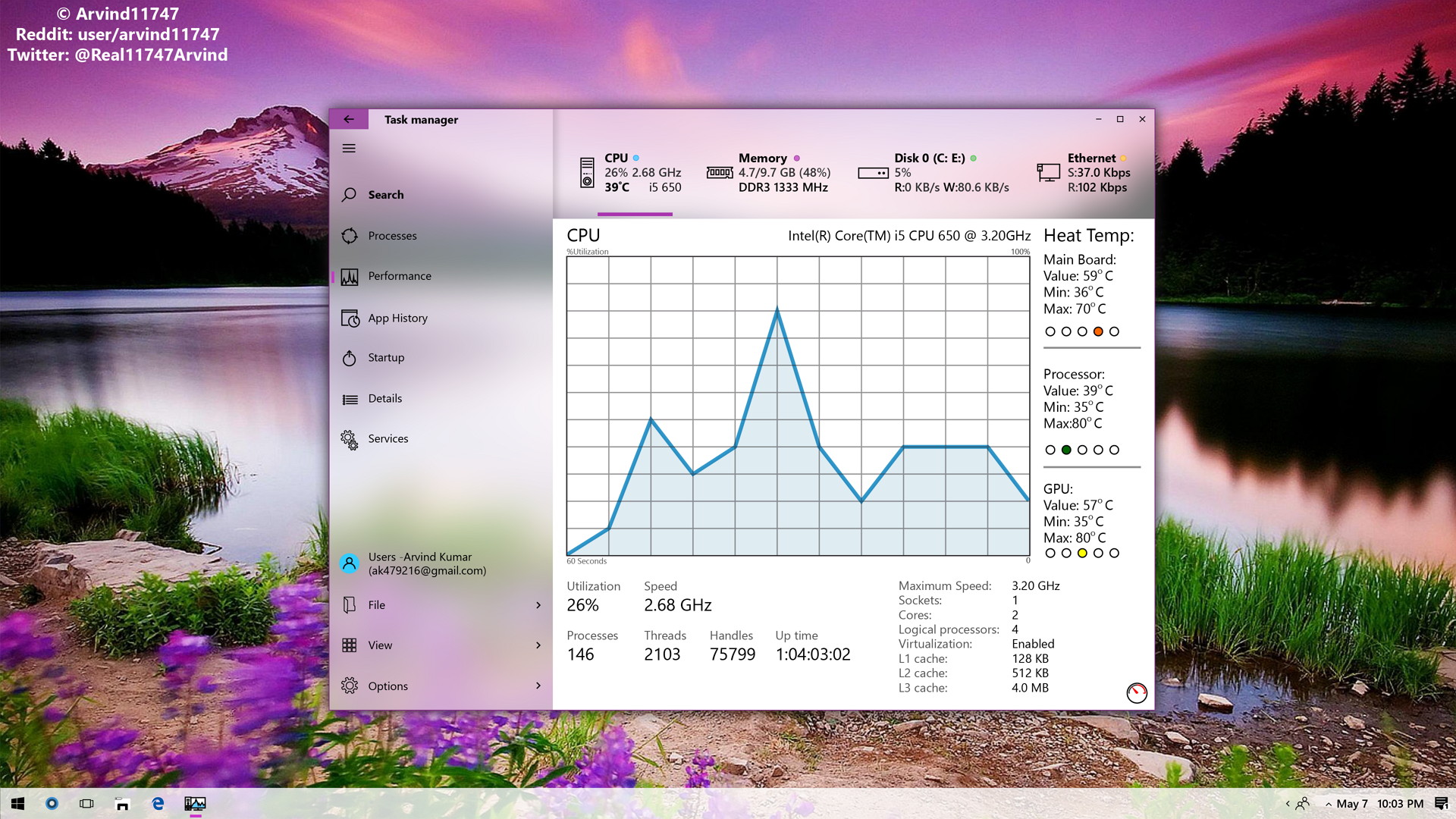Open Microsoft Edge from the taskbar
1456x819 pixels.
[x=158, y=804]
